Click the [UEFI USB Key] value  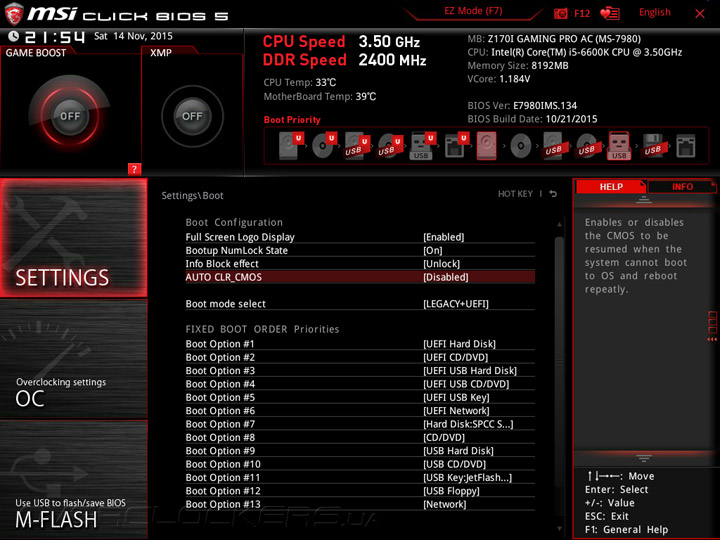click(x=456, y=397)
